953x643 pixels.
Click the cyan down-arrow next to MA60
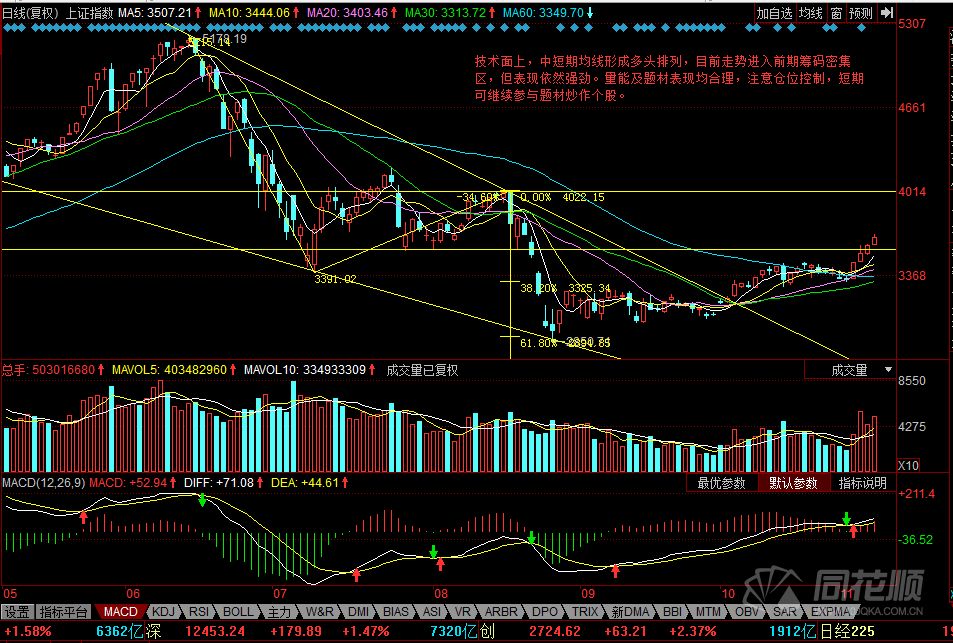coord(589,13)
